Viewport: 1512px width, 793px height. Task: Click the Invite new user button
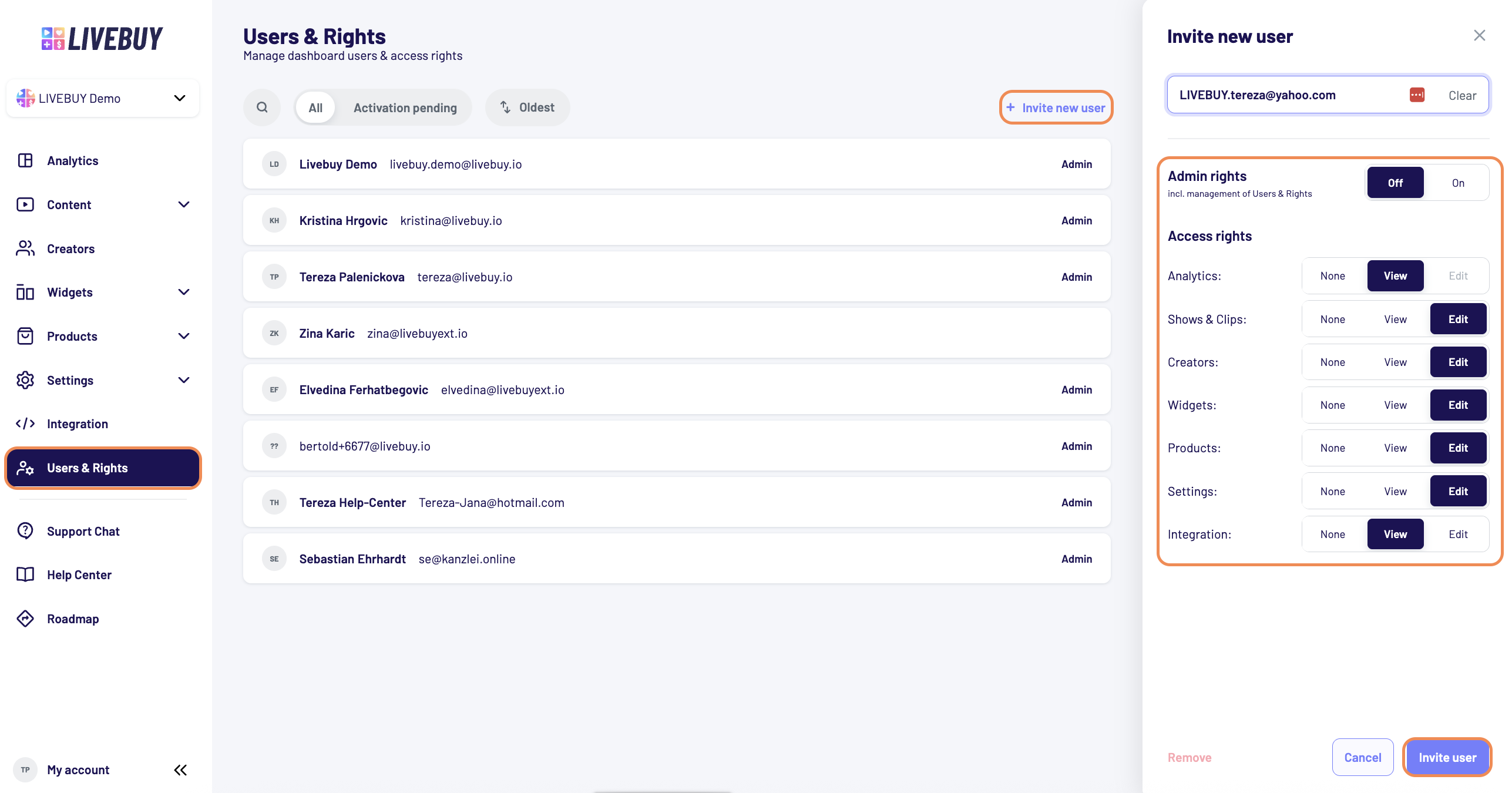pyautogui.click(x=1056, y=107)
